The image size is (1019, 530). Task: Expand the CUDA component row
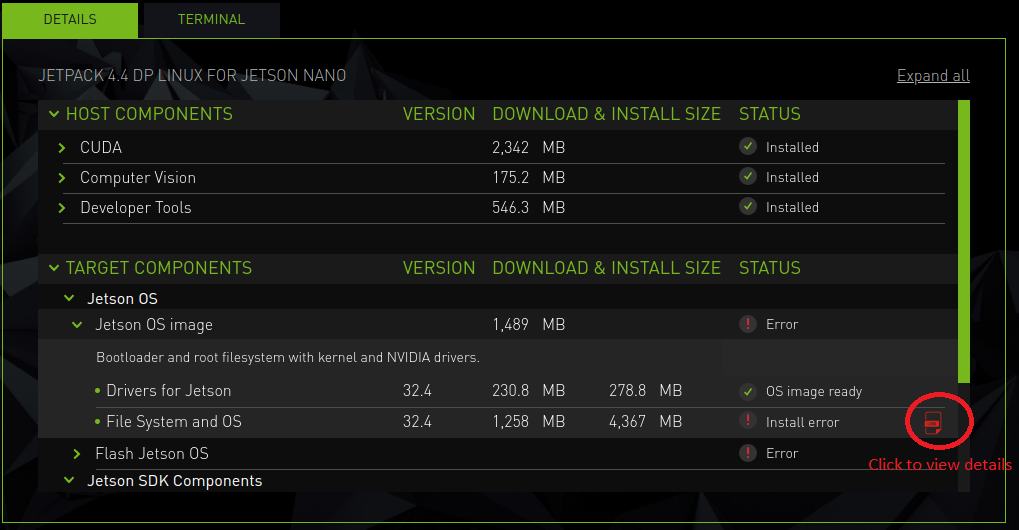click(62, 148)
